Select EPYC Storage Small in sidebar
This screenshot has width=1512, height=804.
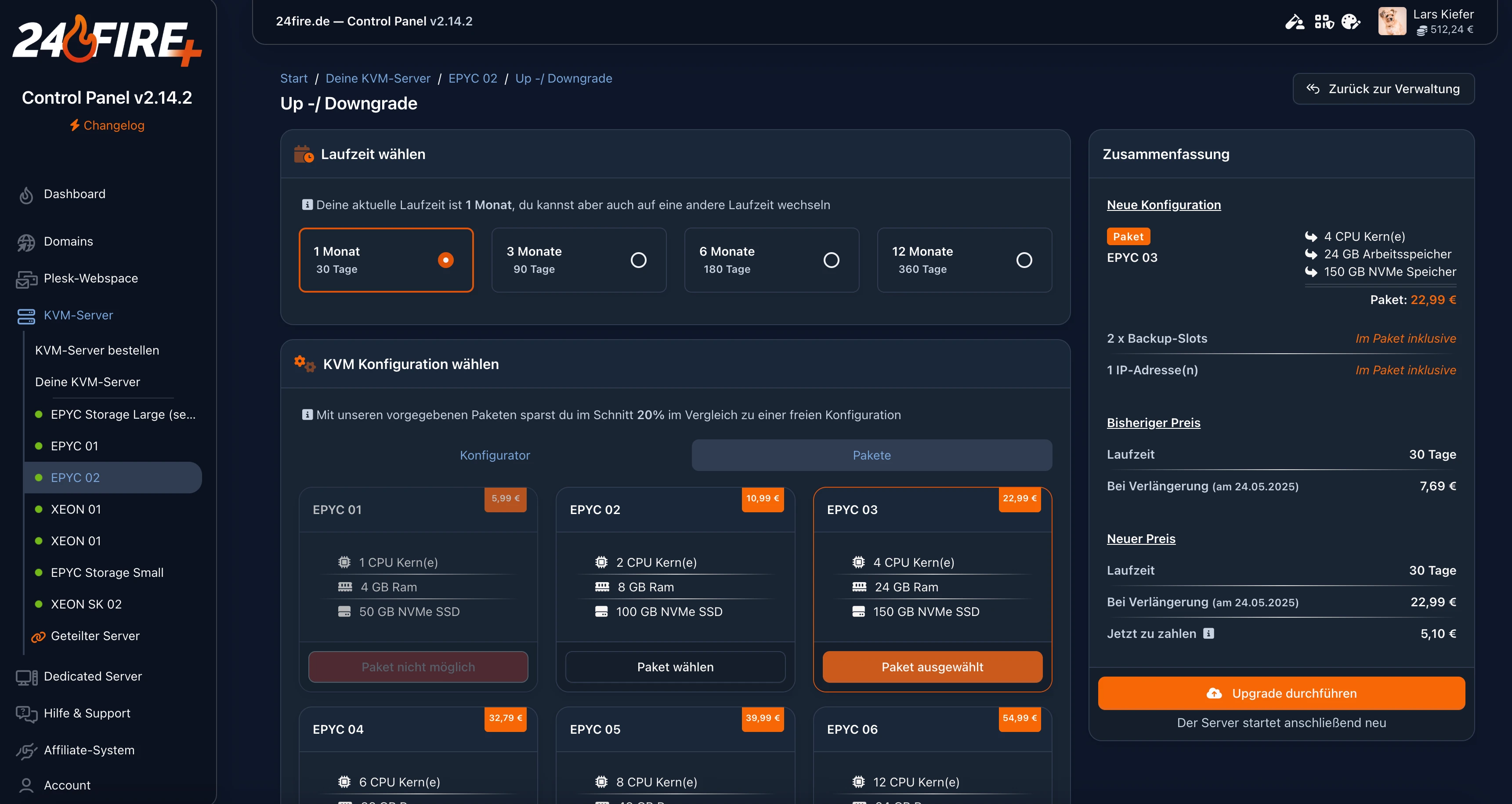(113, 572)
